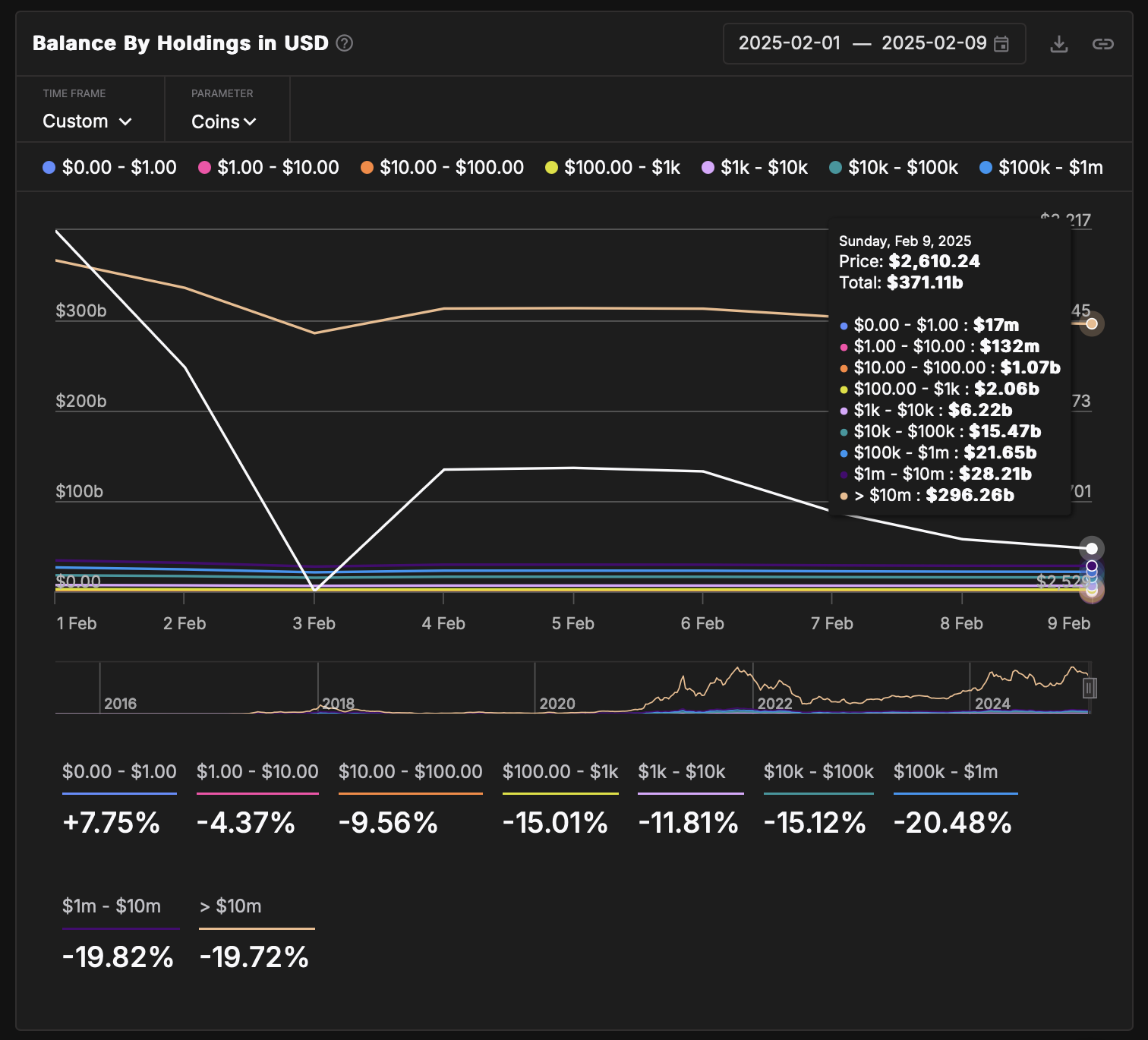Click the help question mark icon
Viewport: 1148px width, 1040px height.
[344, 43]
